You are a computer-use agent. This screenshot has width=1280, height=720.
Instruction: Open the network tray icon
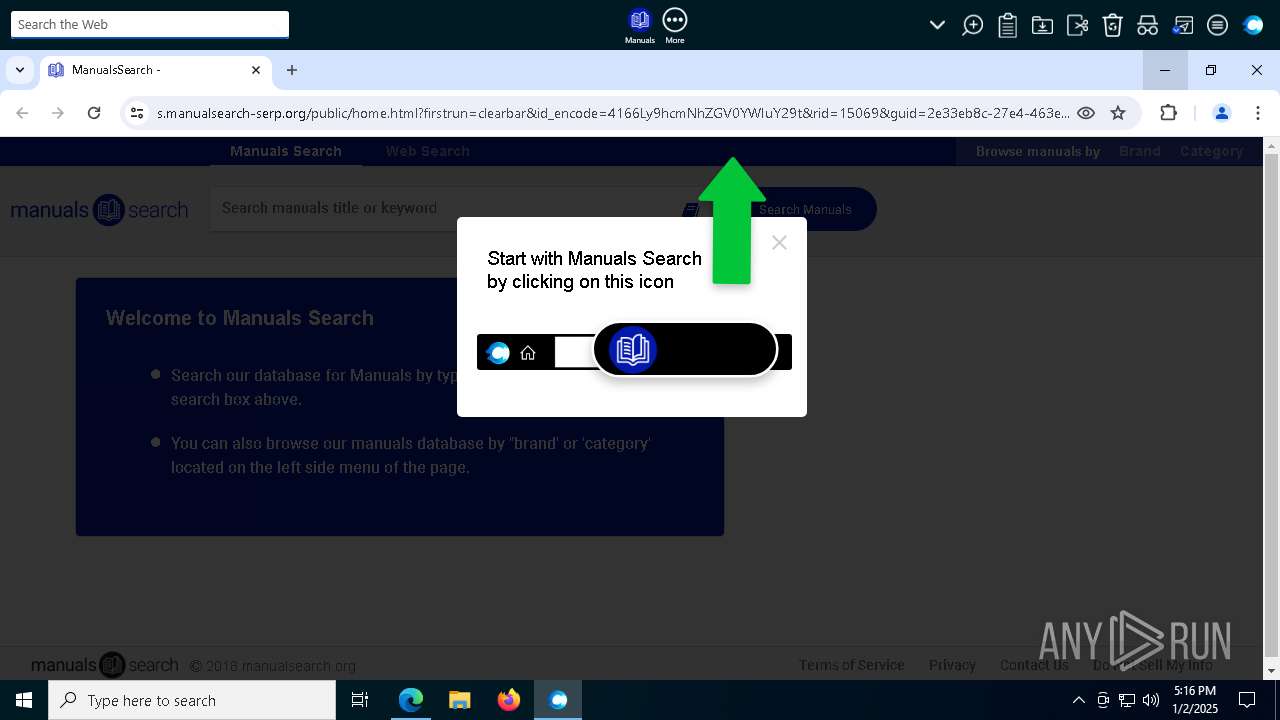(x=1127, y=700)
